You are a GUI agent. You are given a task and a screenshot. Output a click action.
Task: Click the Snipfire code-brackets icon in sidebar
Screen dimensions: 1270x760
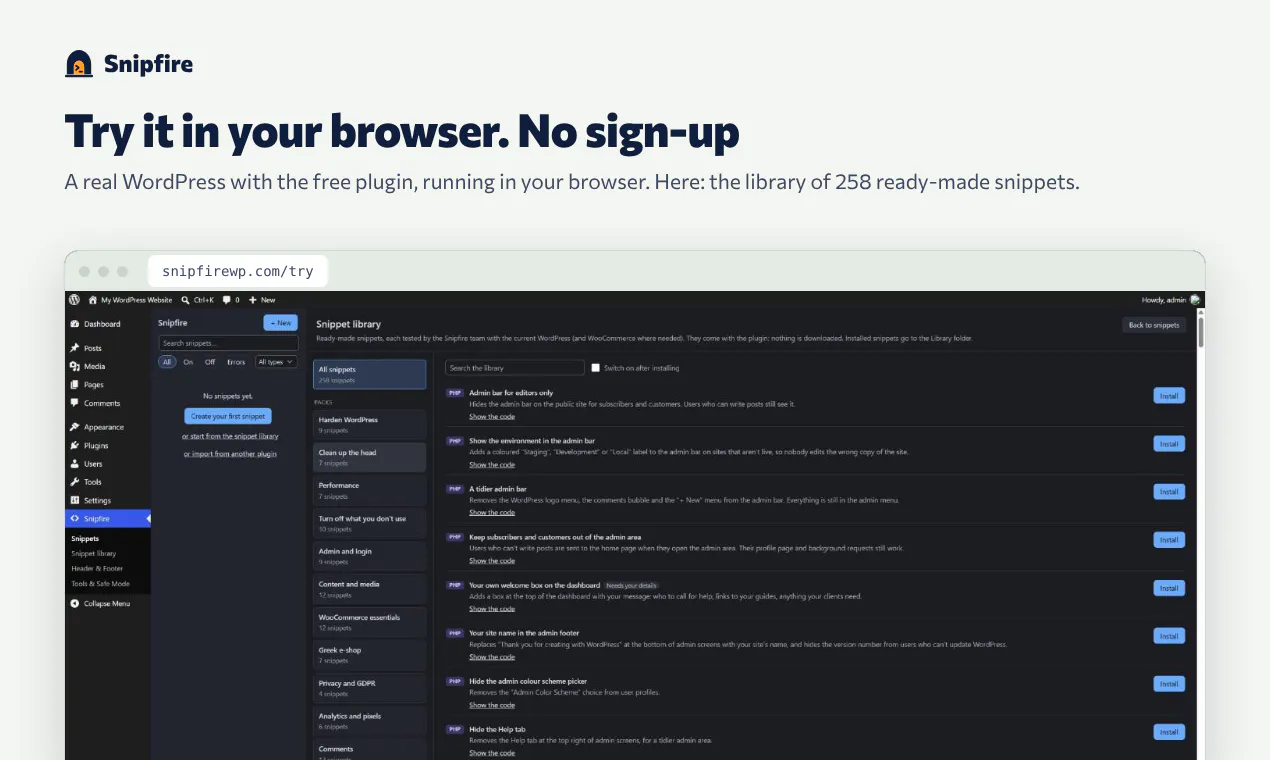75,519
